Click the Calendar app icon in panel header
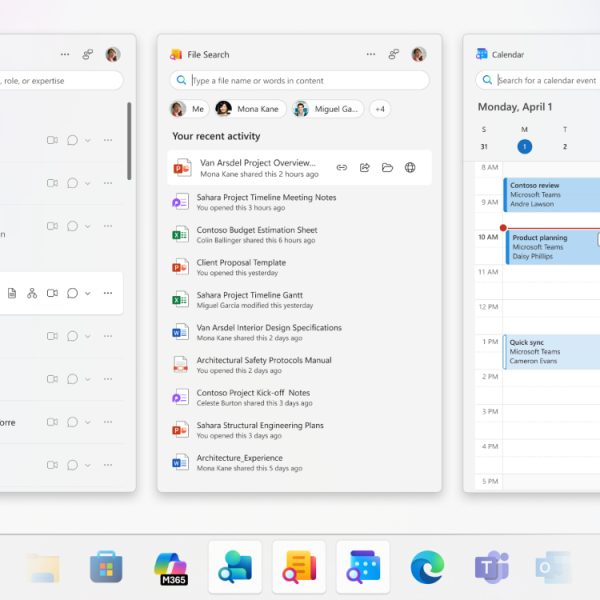The width and height of the screenshot is (600, 600). coord(481,54)
